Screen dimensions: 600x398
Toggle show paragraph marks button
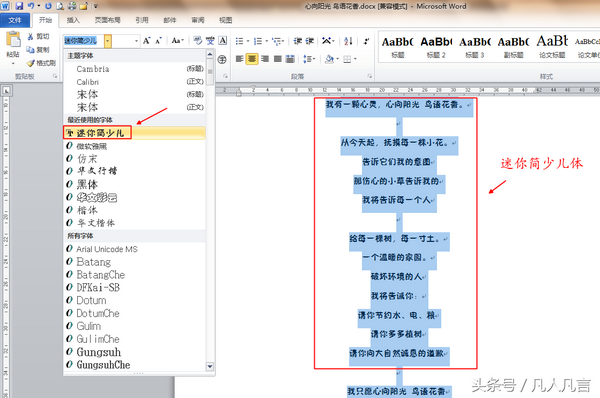tap(367, 41)
